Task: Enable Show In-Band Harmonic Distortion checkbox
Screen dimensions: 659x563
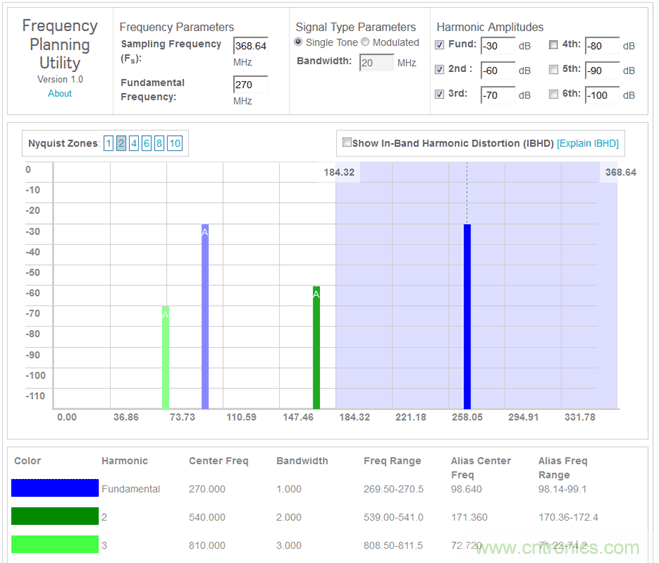Action: tap(346, 143)
